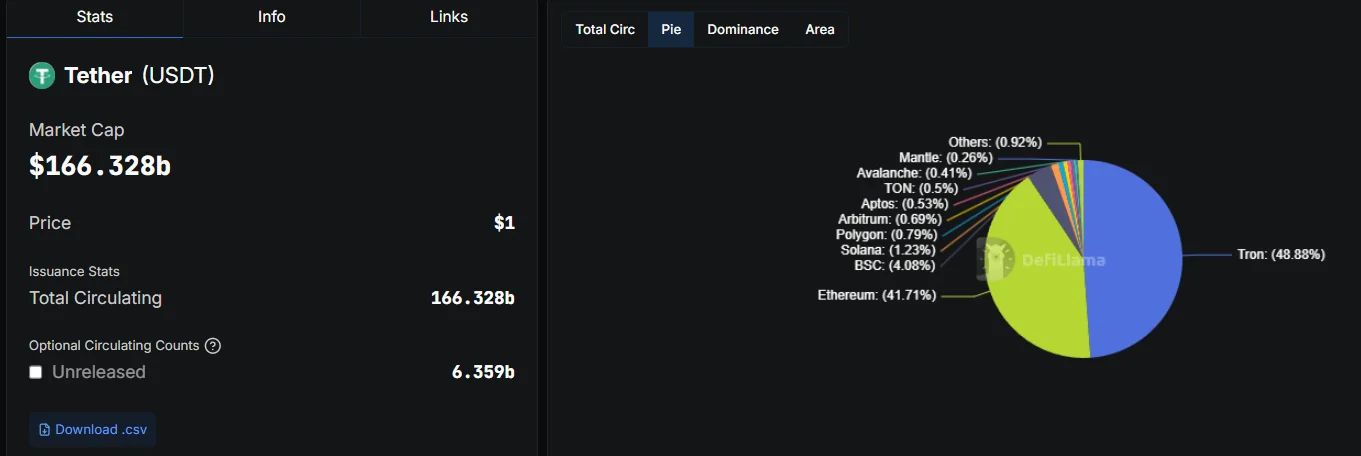Viewport: 1361px width, 456px height.
Task: Select the Total Circ chart view
Action: tap(605, 29)
